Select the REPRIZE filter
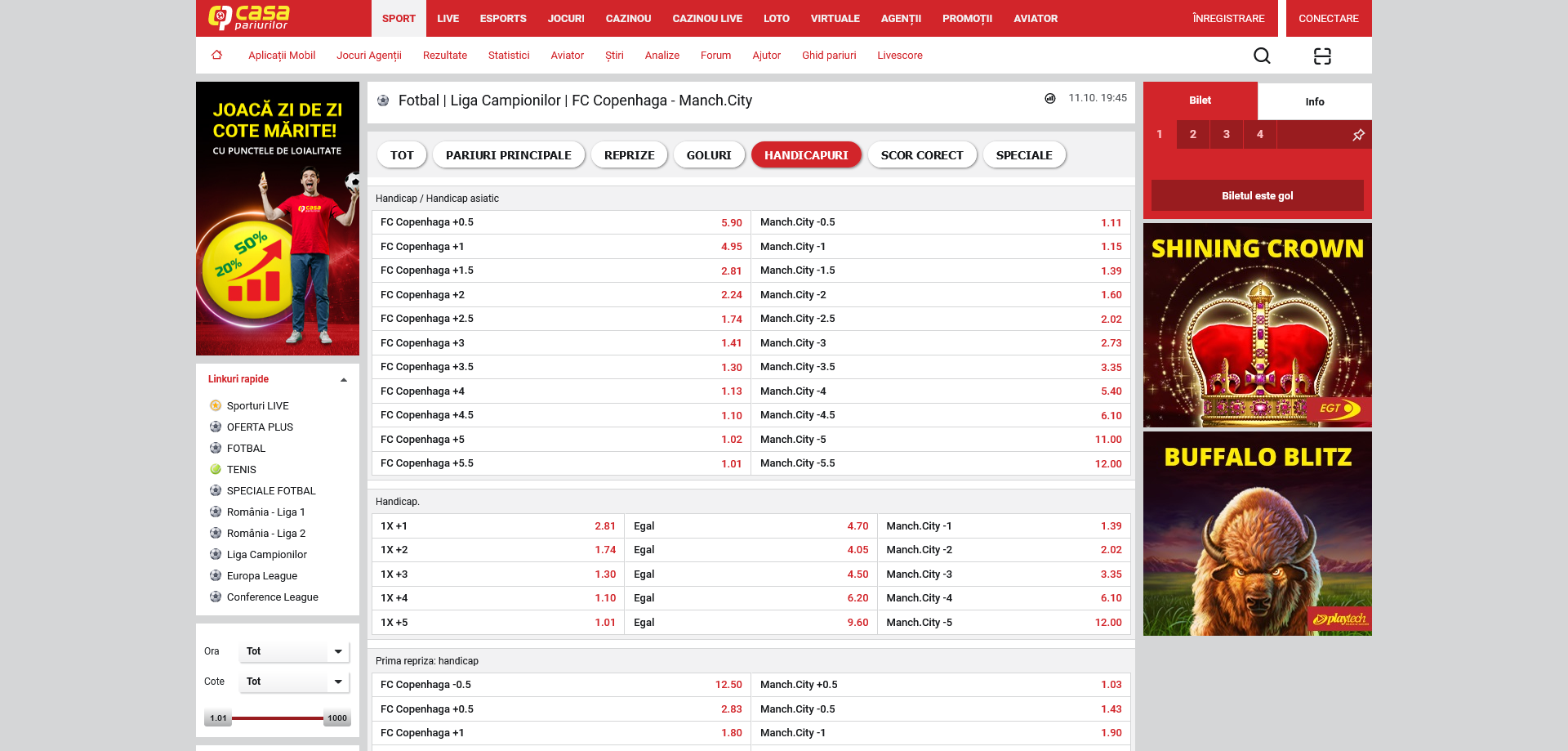 point(630,155)
